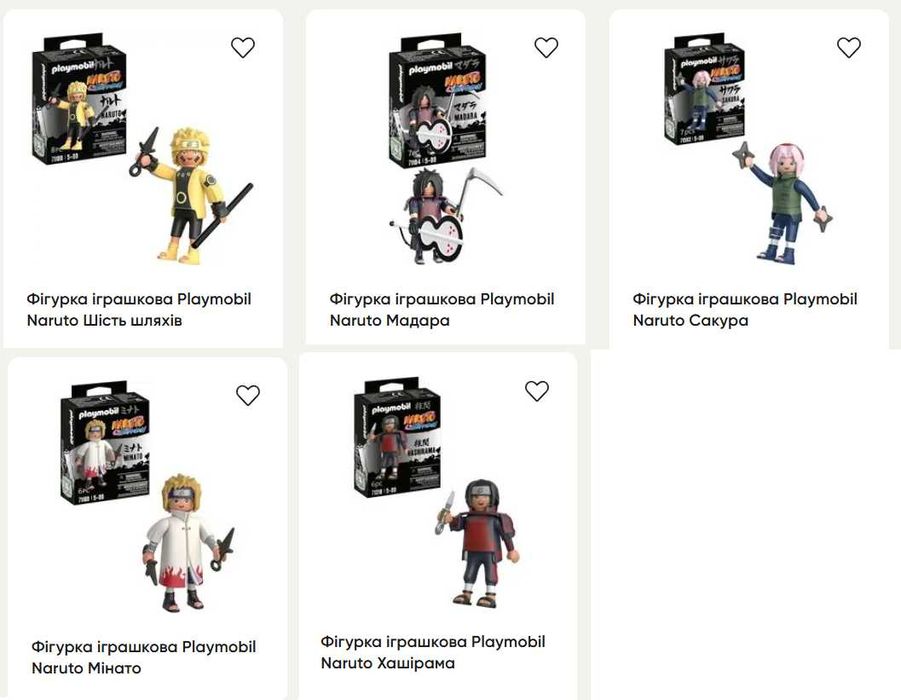Open the Naruto Шість шляхів product title
Image resolution: width=901 pixels, height=700 pixels.
(139, 309)
